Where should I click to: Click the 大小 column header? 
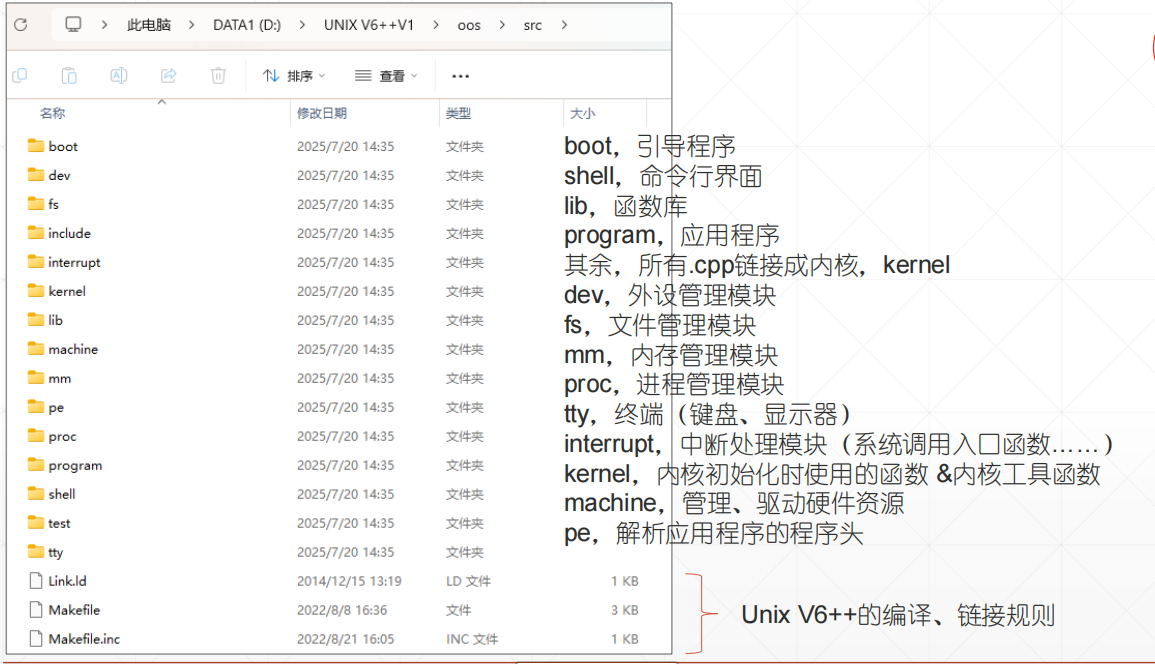581,114
